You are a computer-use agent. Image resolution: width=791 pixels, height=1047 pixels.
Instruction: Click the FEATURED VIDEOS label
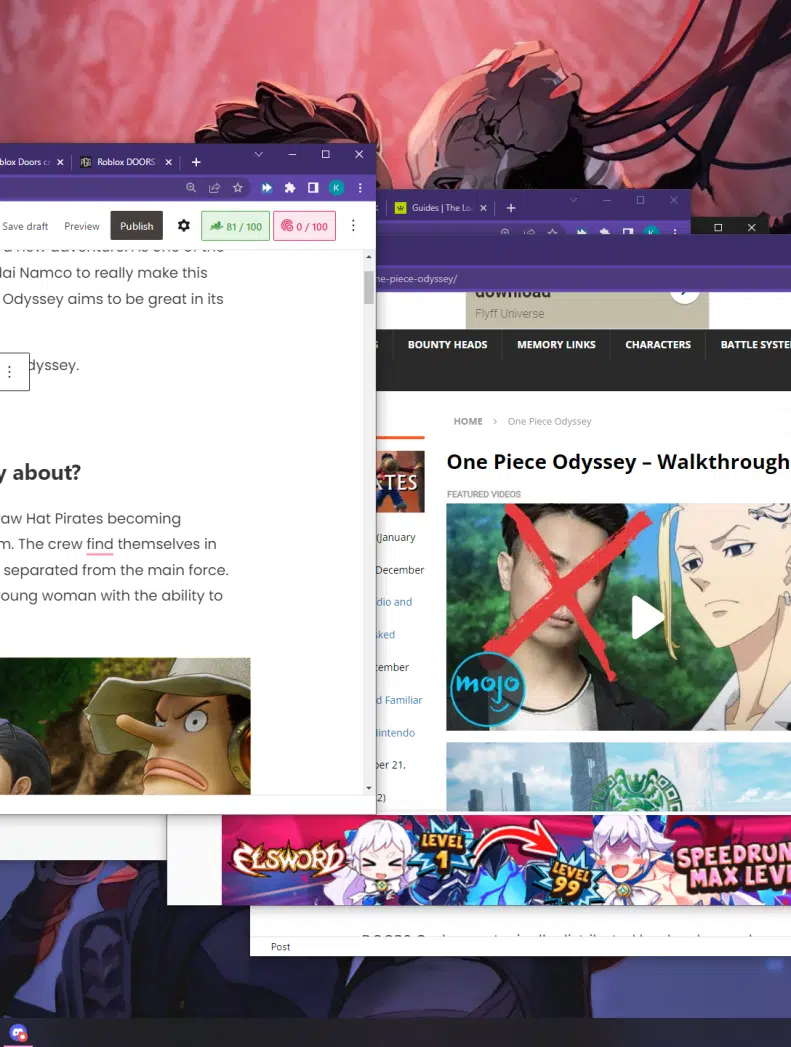click(484, 494)
